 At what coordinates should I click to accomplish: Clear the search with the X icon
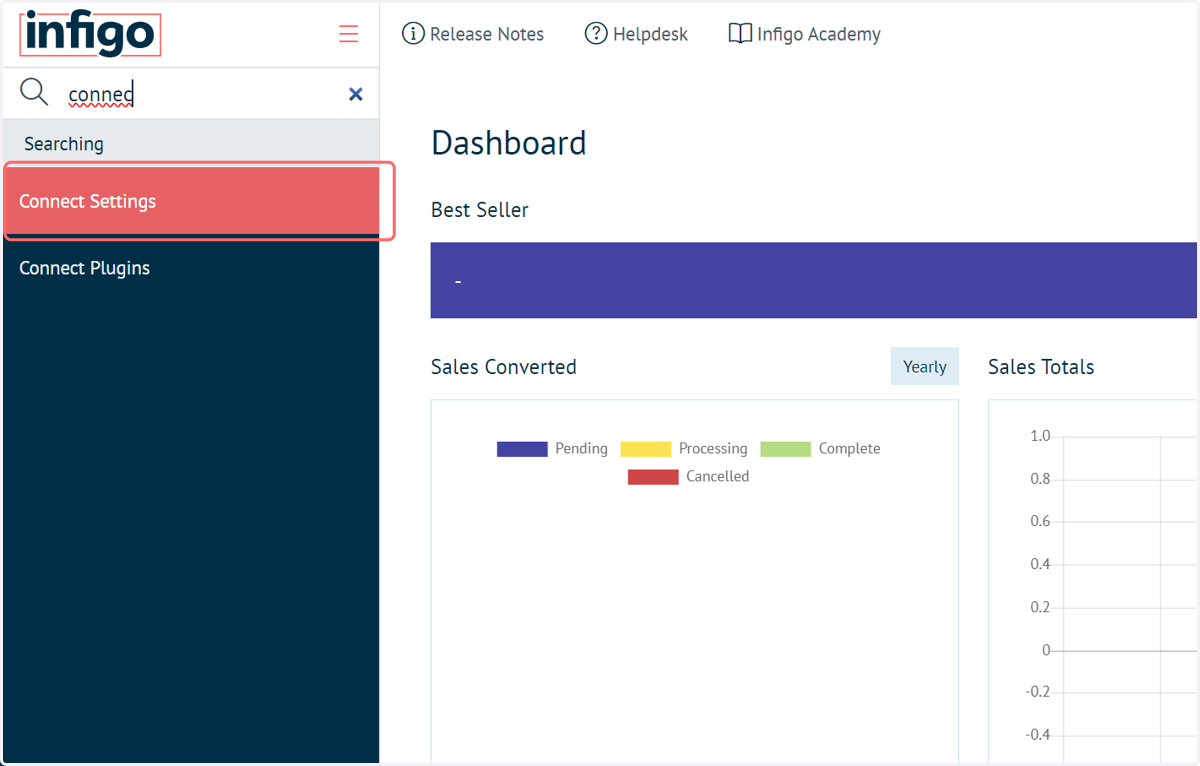tap(355, 94)
